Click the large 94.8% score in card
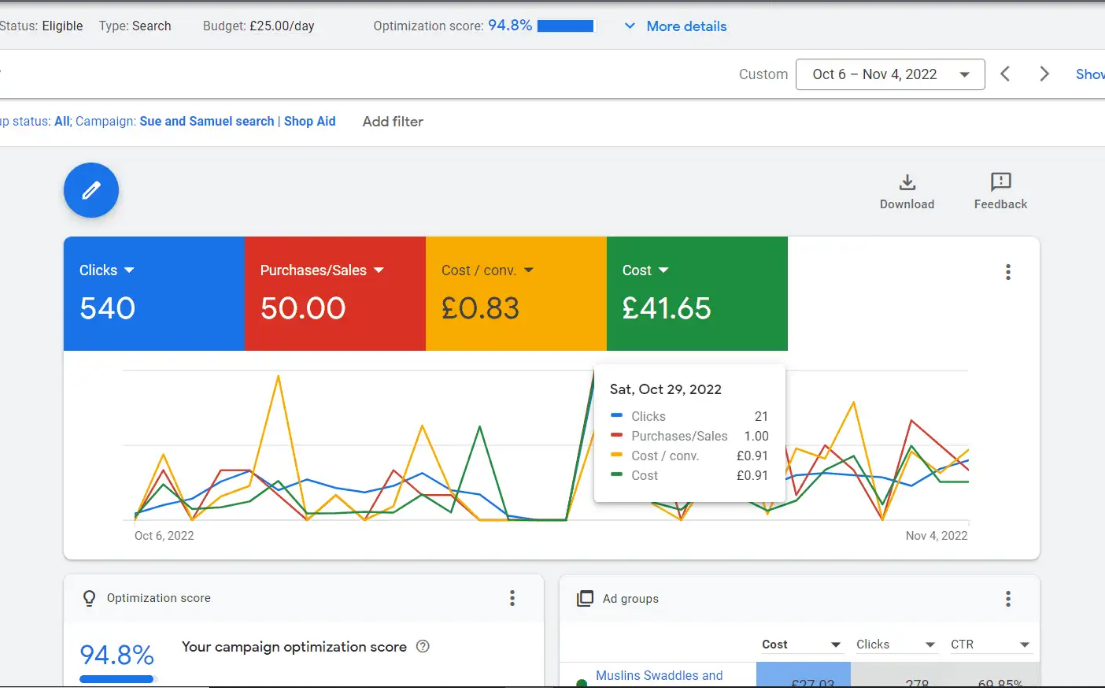This screenshot has height=688, width=1105. [116, 655]
